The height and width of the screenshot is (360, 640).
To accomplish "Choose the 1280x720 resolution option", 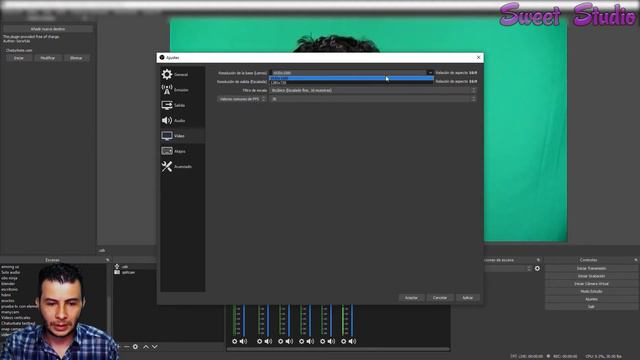I will tap(351, 82).
